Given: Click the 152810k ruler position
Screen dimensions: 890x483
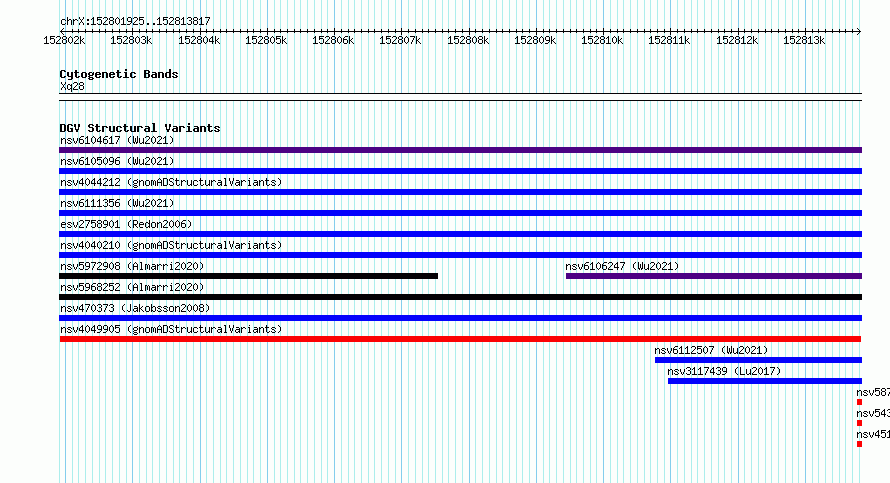Looking at the screenshot, I should 602,40.
